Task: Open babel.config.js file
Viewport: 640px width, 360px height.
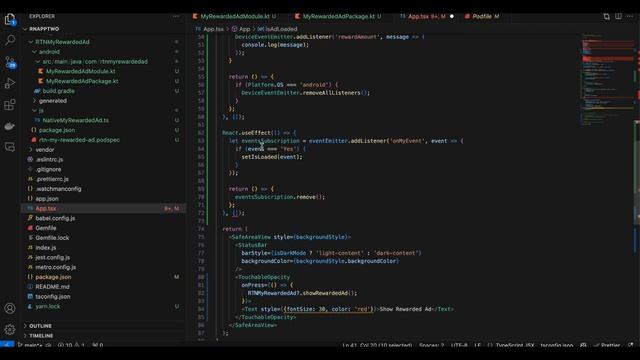Action: point(55,218)
